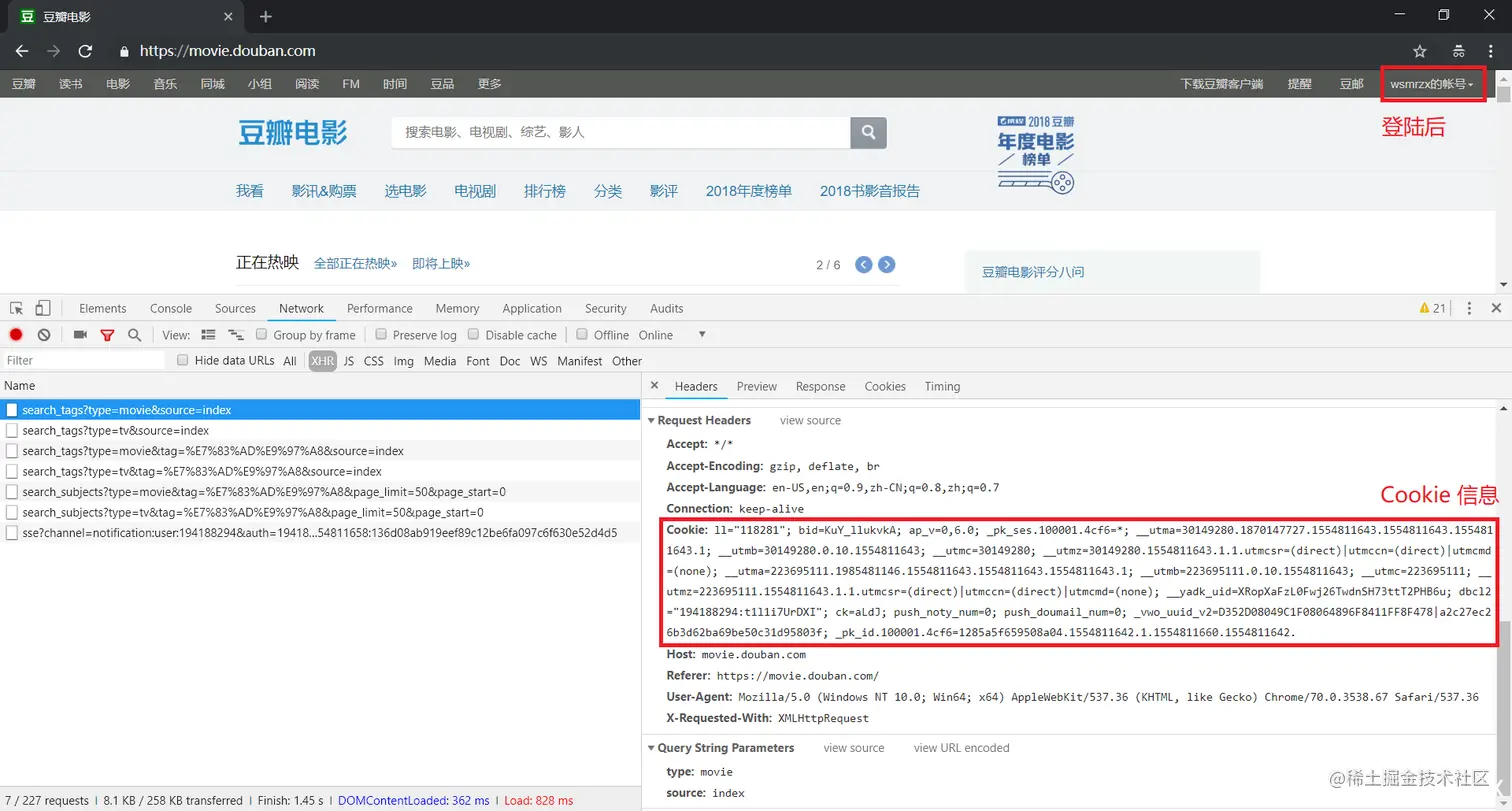1512x811 pixels.
Task: Bookmark the page with the star icon
Action: (x=1420, y=51)
